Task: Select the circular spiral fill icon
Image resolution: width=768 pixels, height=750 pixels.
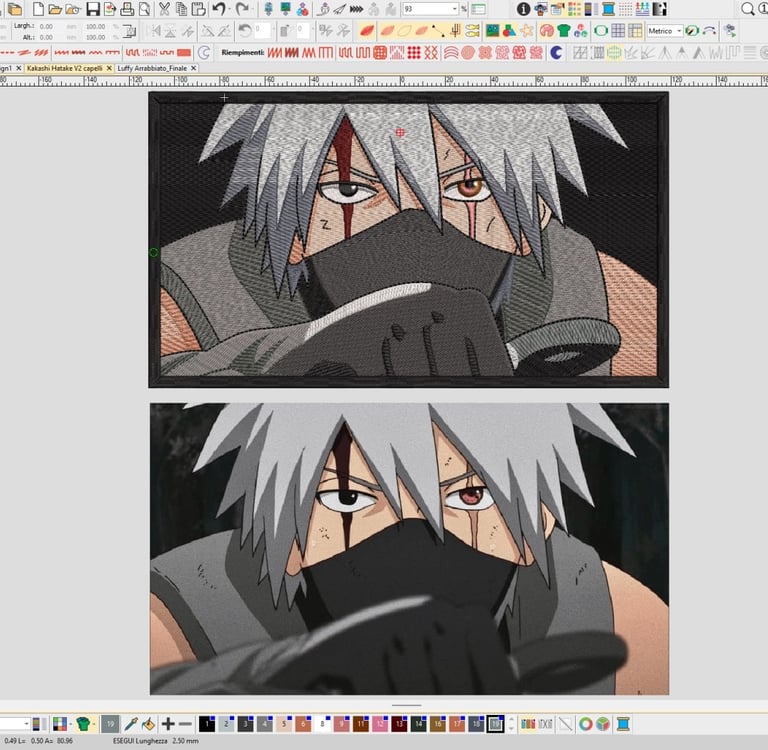Action: click(468, 52)
